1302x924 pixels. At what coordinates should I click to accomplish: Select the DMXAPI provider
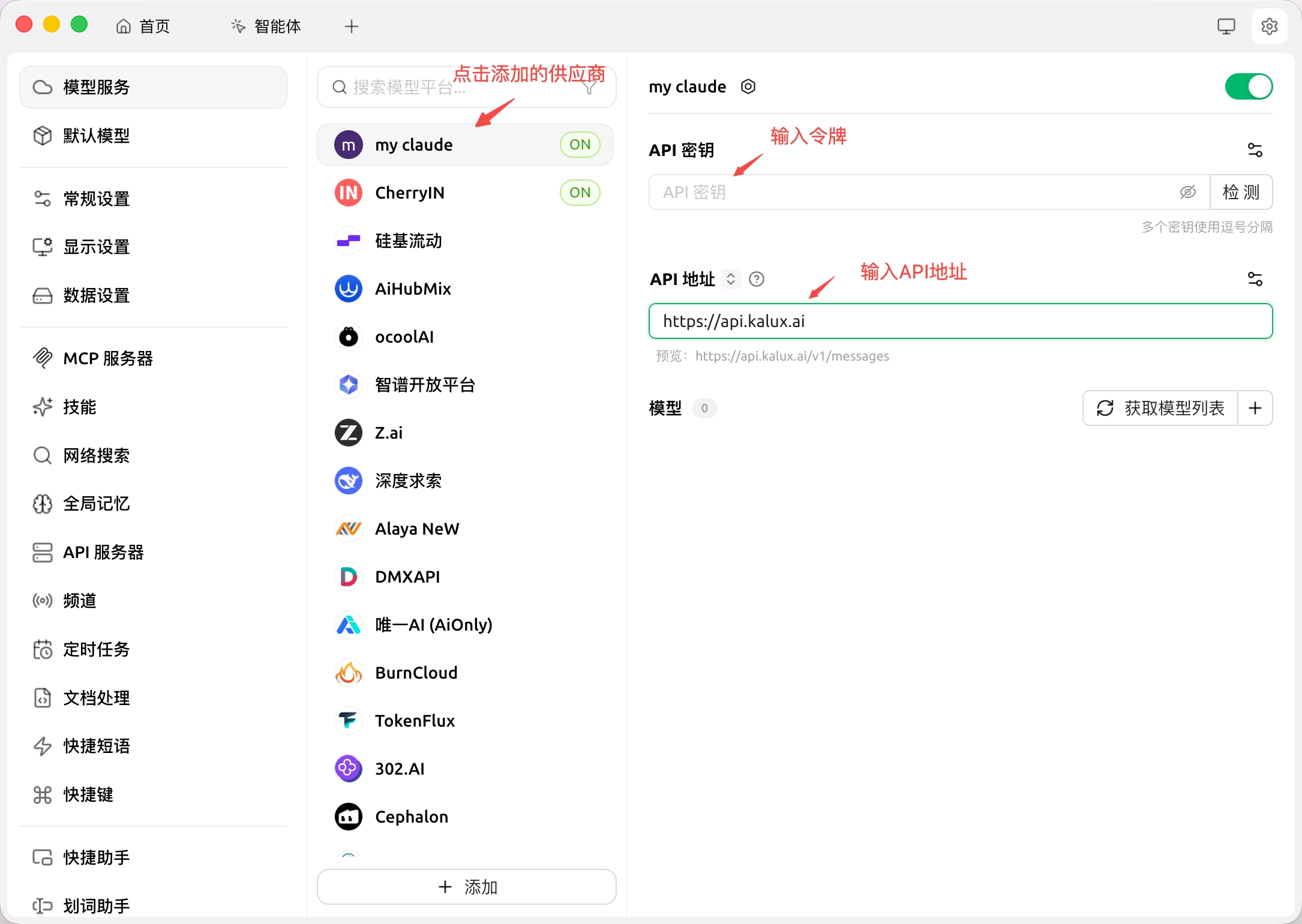point(465,577)
